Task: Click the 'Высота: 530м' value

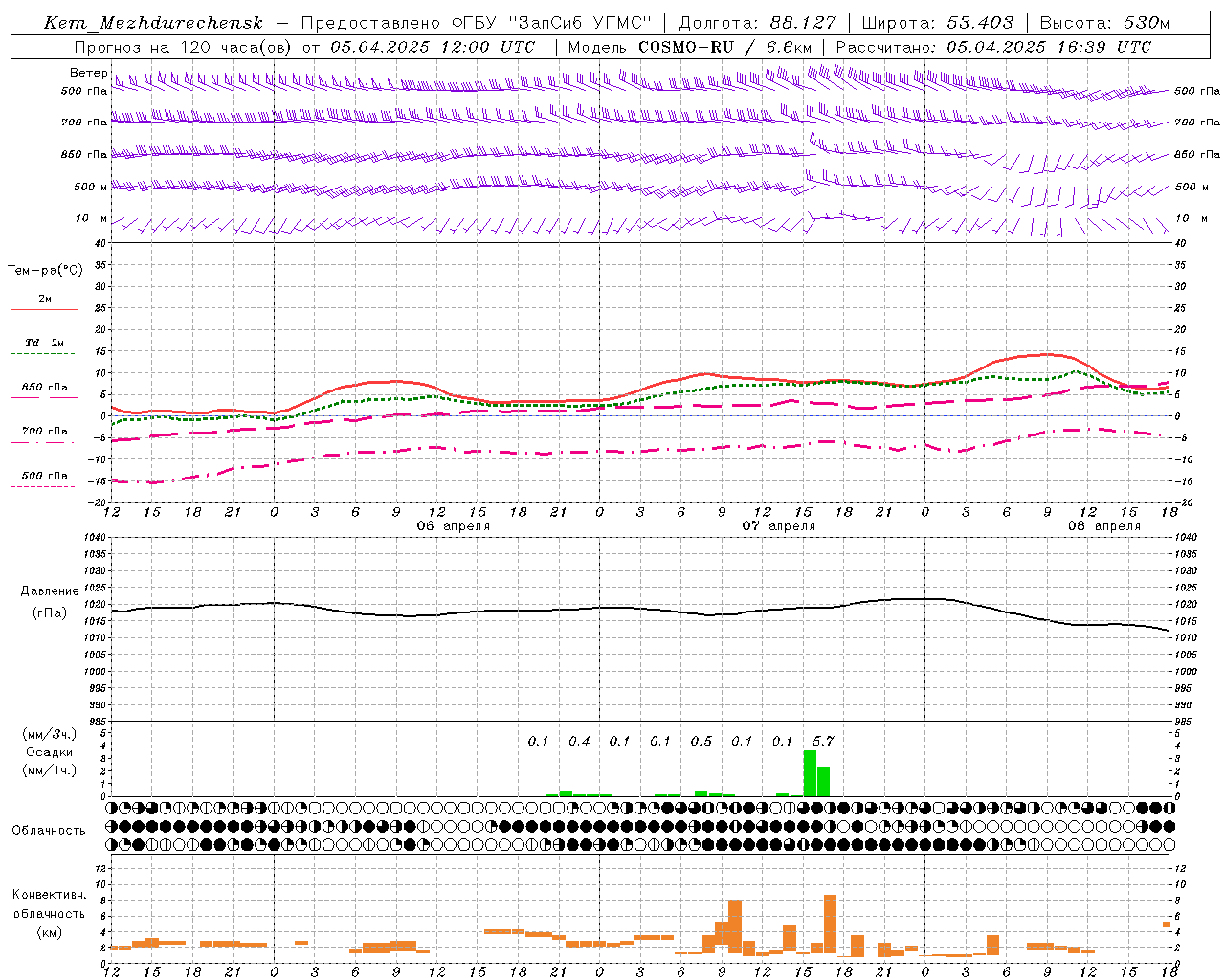Action: point(1104,23)
